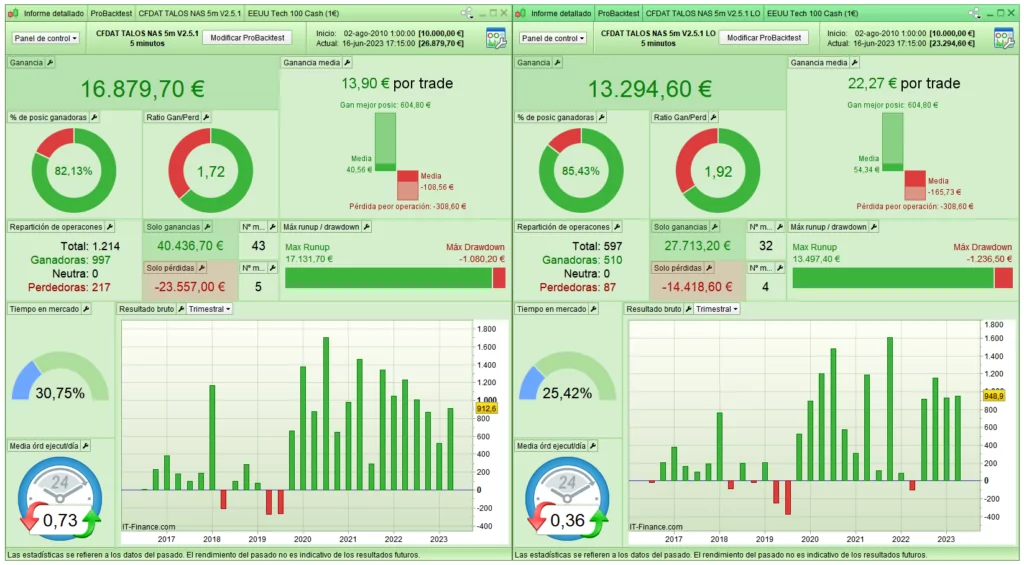This screenshot has width=1024, height=565.
Task: Select CFDAT TALOS NAS 5m V2.5.1 tab, left window
Action: [x=189, y=13]
